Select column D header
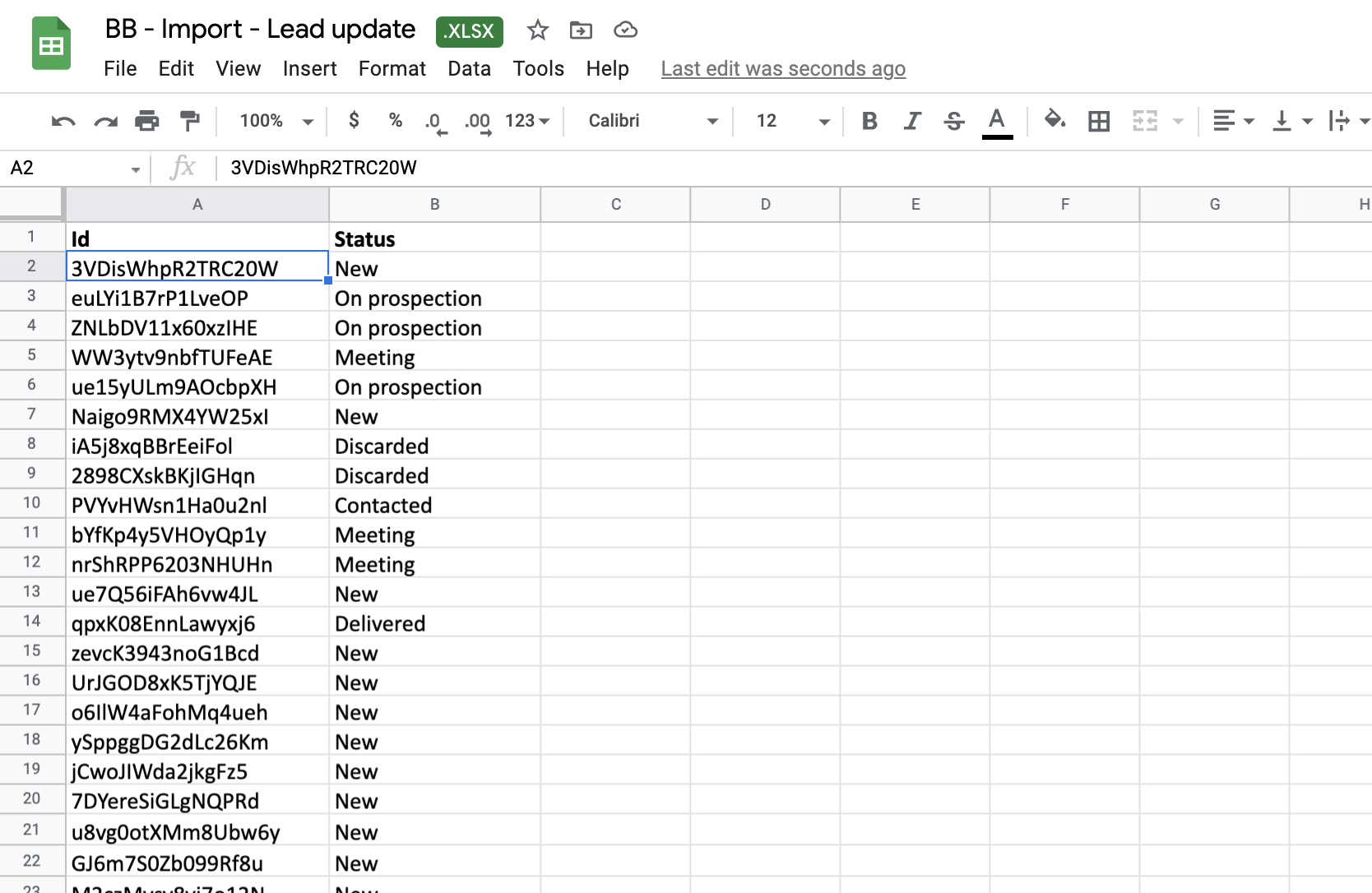The height and width of the screenshot is (893, 1372). [765, 205]
